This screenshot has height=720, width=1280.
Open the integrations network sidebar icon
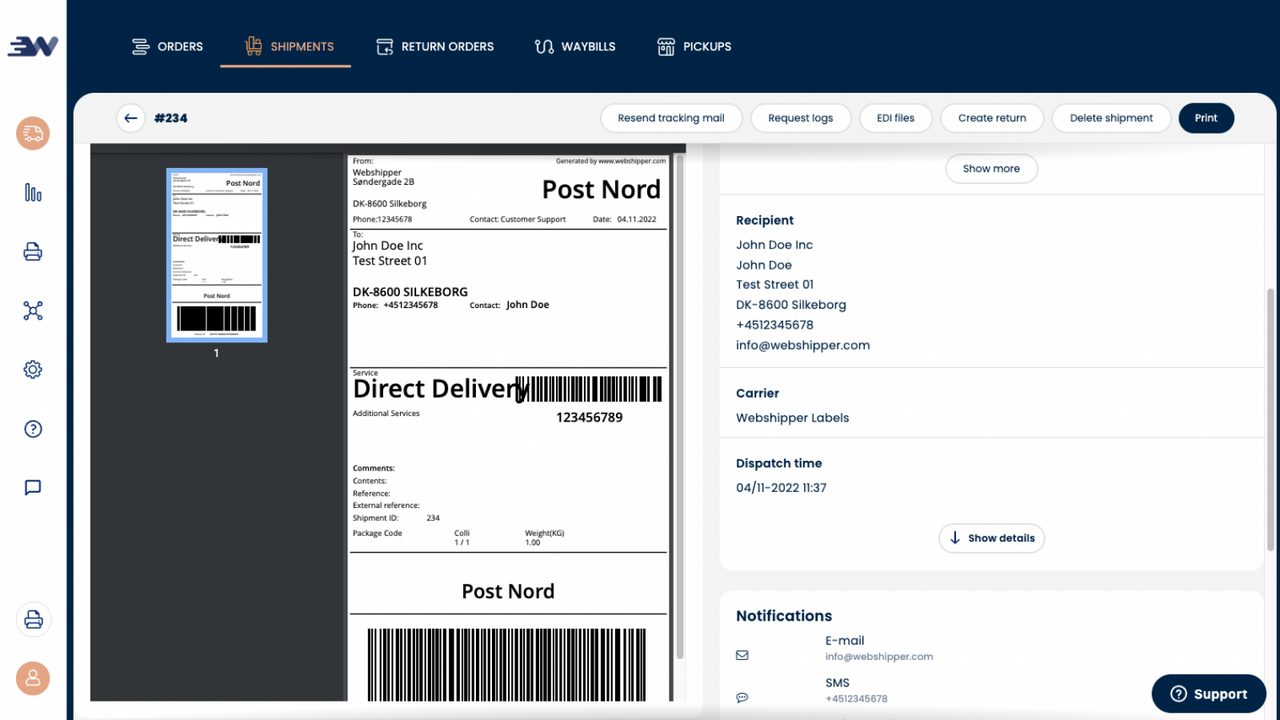(x=33, y=311)
